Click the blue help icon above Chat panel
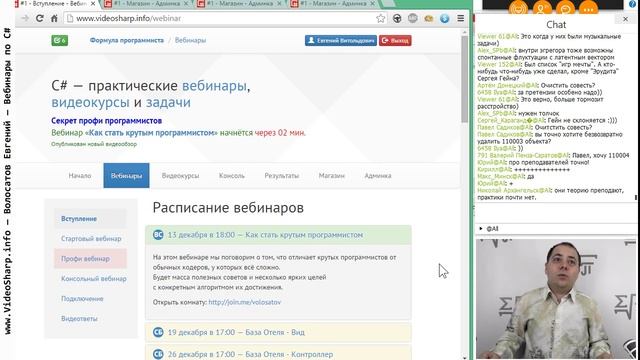Image resolution: width=640 pixels, height=360 pixels. point(632,4)
